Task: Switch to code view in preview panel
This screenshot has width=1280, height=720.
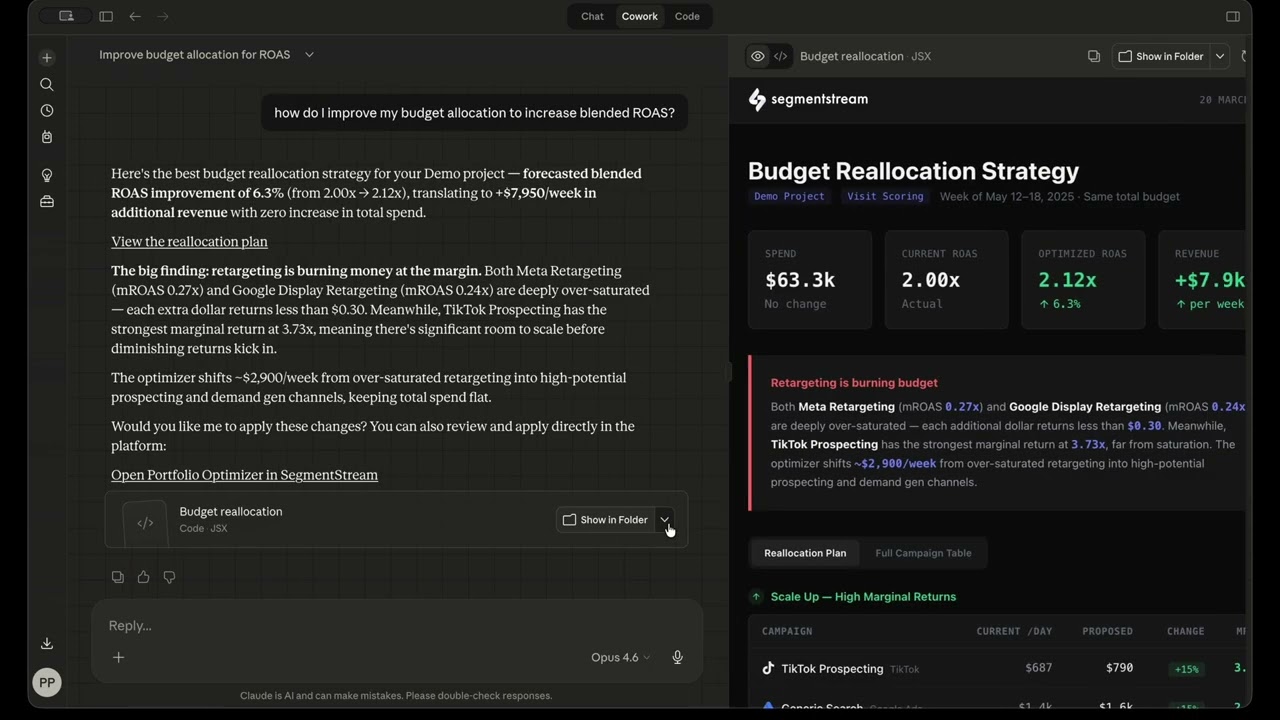Action: click(x=781, y=56)
